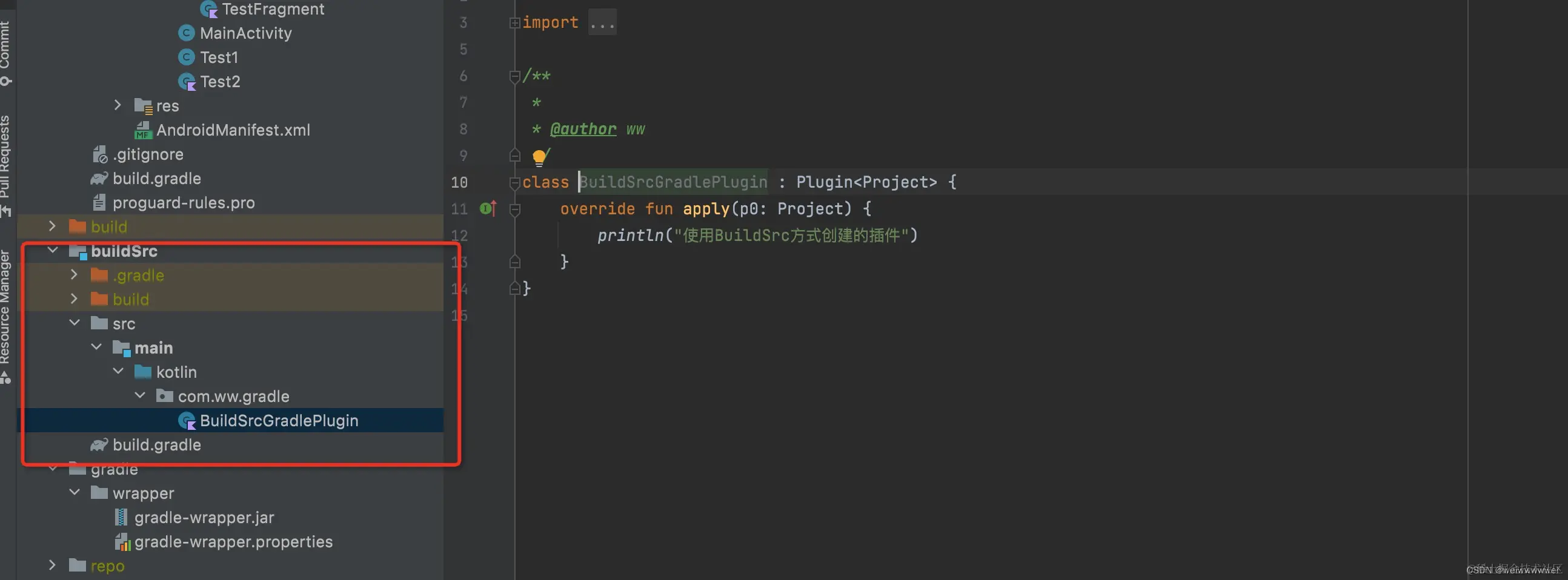Select the TestFragment file name

pyautogui.click(x=273, y=9)
